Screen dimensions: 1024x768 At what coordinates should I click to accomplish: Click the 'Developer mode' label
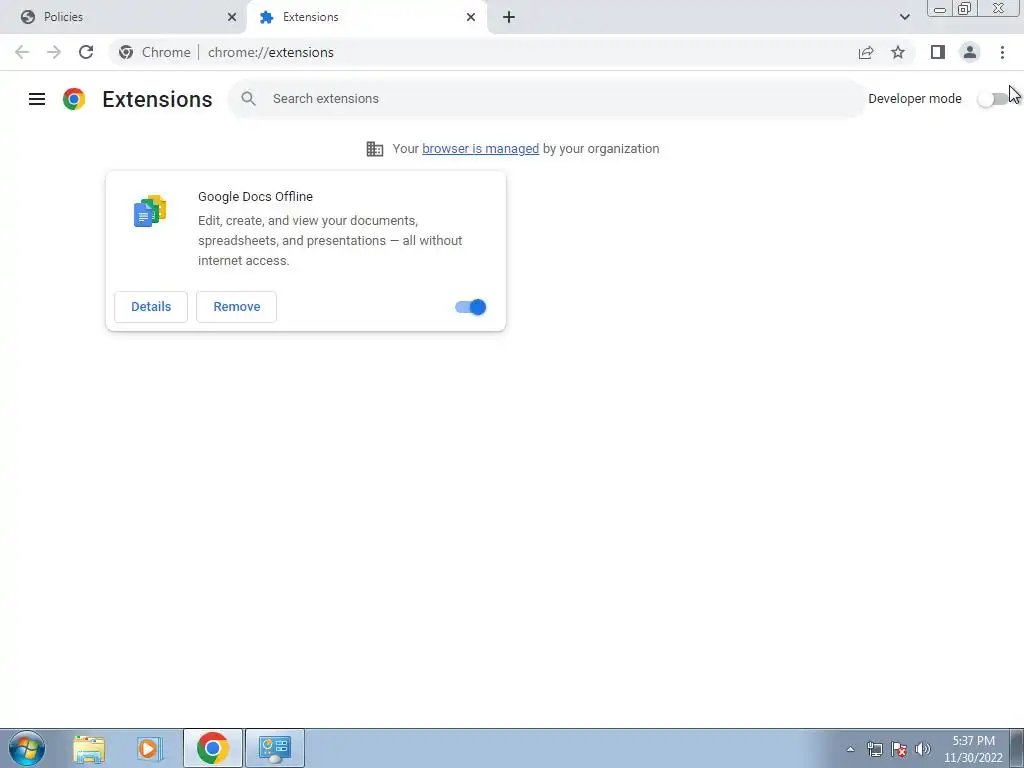click(x=915, y=99)
